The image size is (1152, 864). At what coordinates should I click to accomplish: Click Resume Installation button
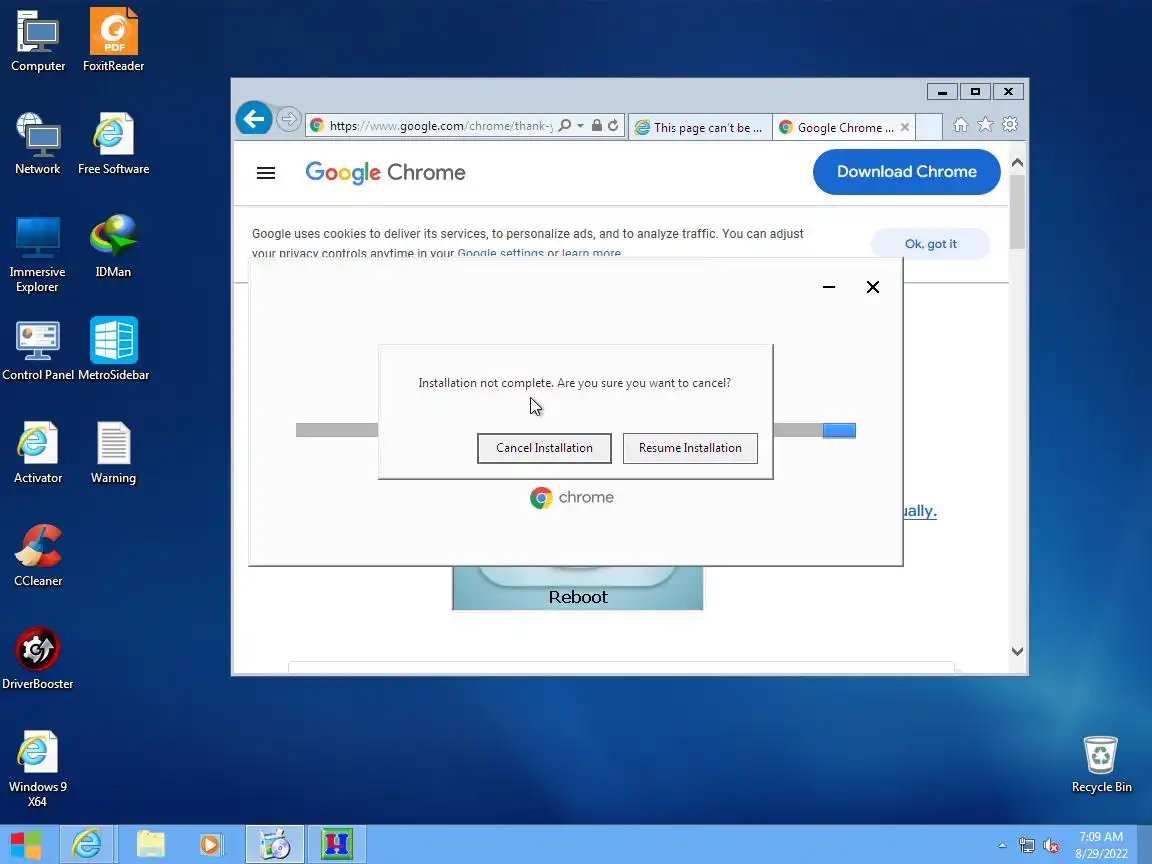690,448
